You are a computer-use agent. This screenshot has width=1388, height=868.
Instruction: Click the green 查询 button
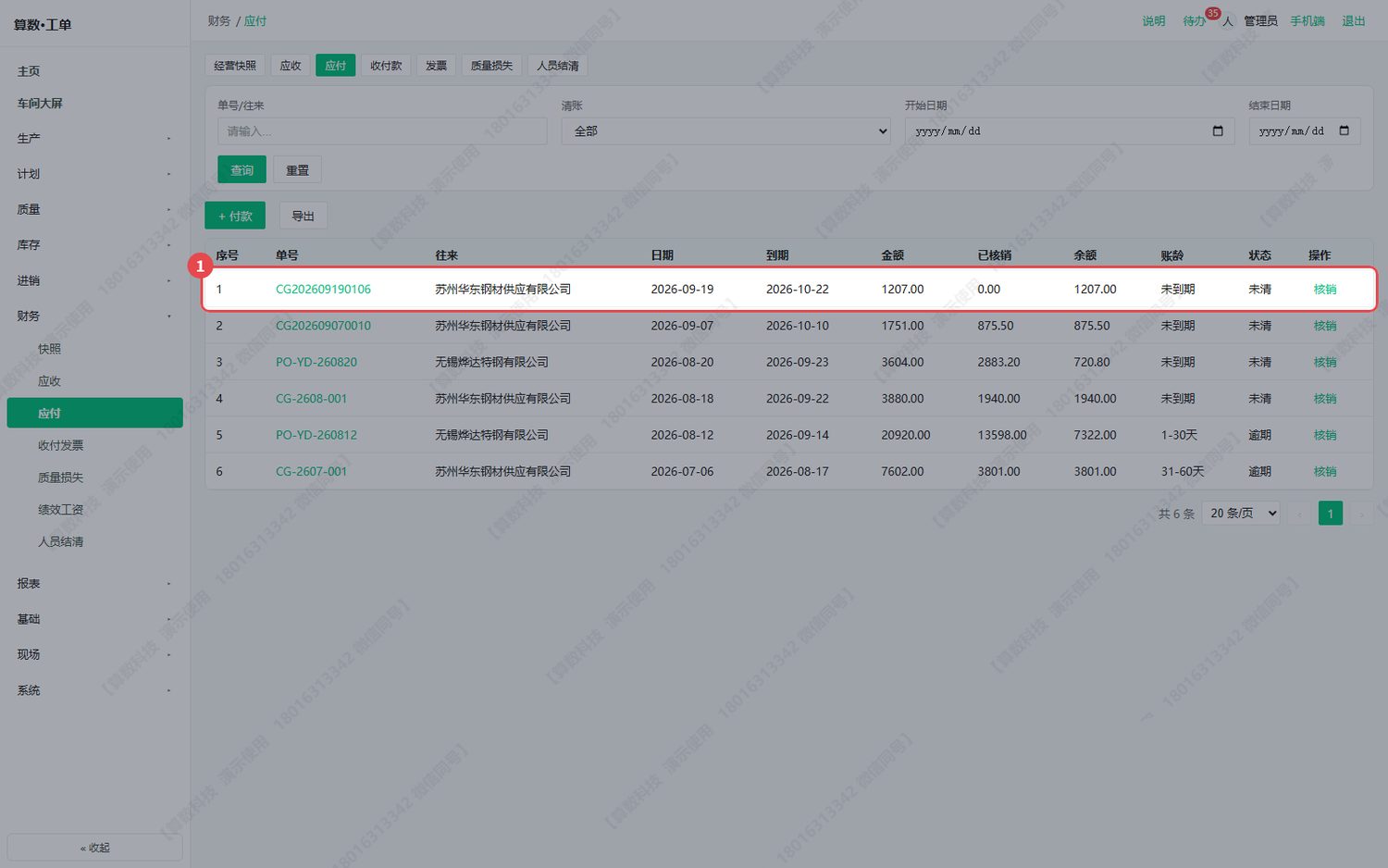coord(242,170)
